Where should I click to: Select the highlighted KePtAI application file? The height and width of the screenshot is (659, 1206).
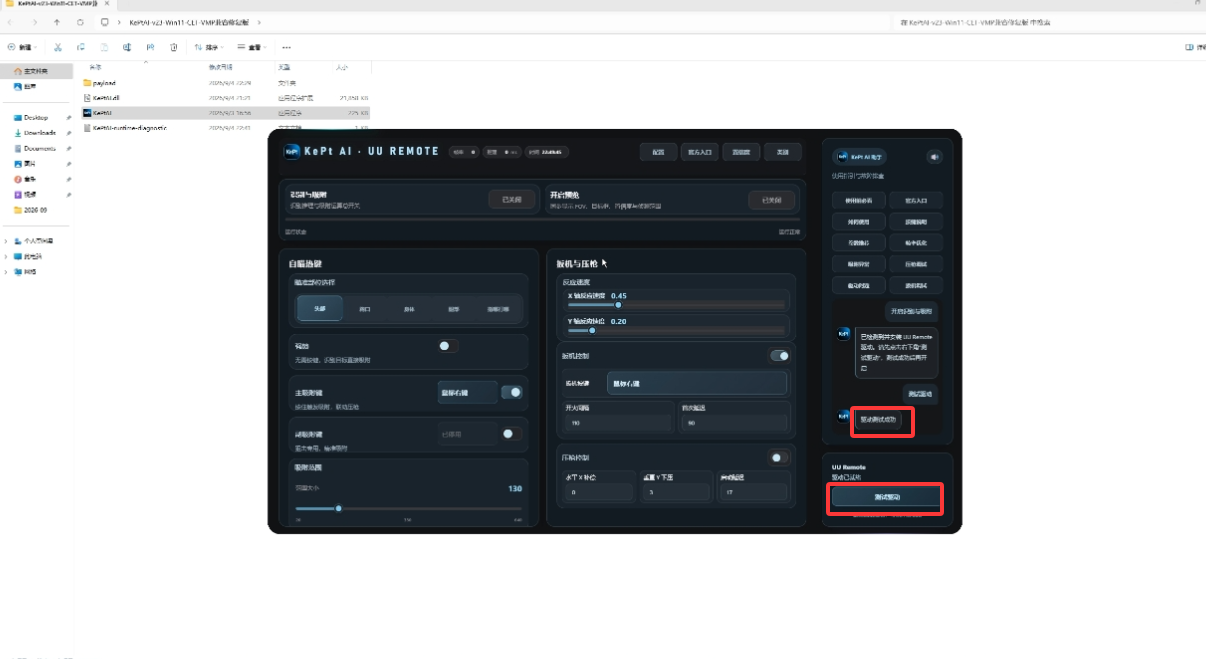(x=225, y=113)
